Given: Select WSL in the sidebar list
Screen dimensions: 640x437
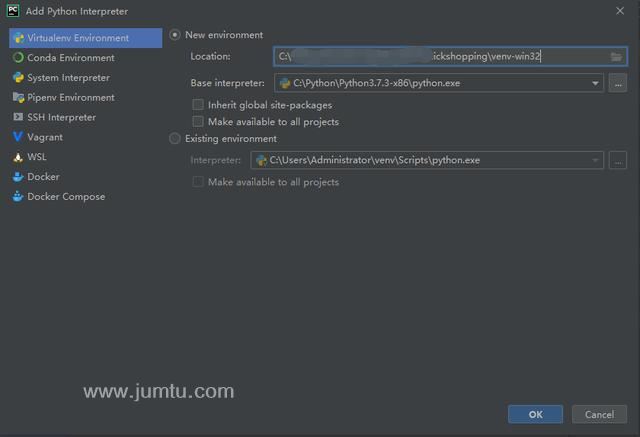Looking at the screenshot, I should point(86,157).
